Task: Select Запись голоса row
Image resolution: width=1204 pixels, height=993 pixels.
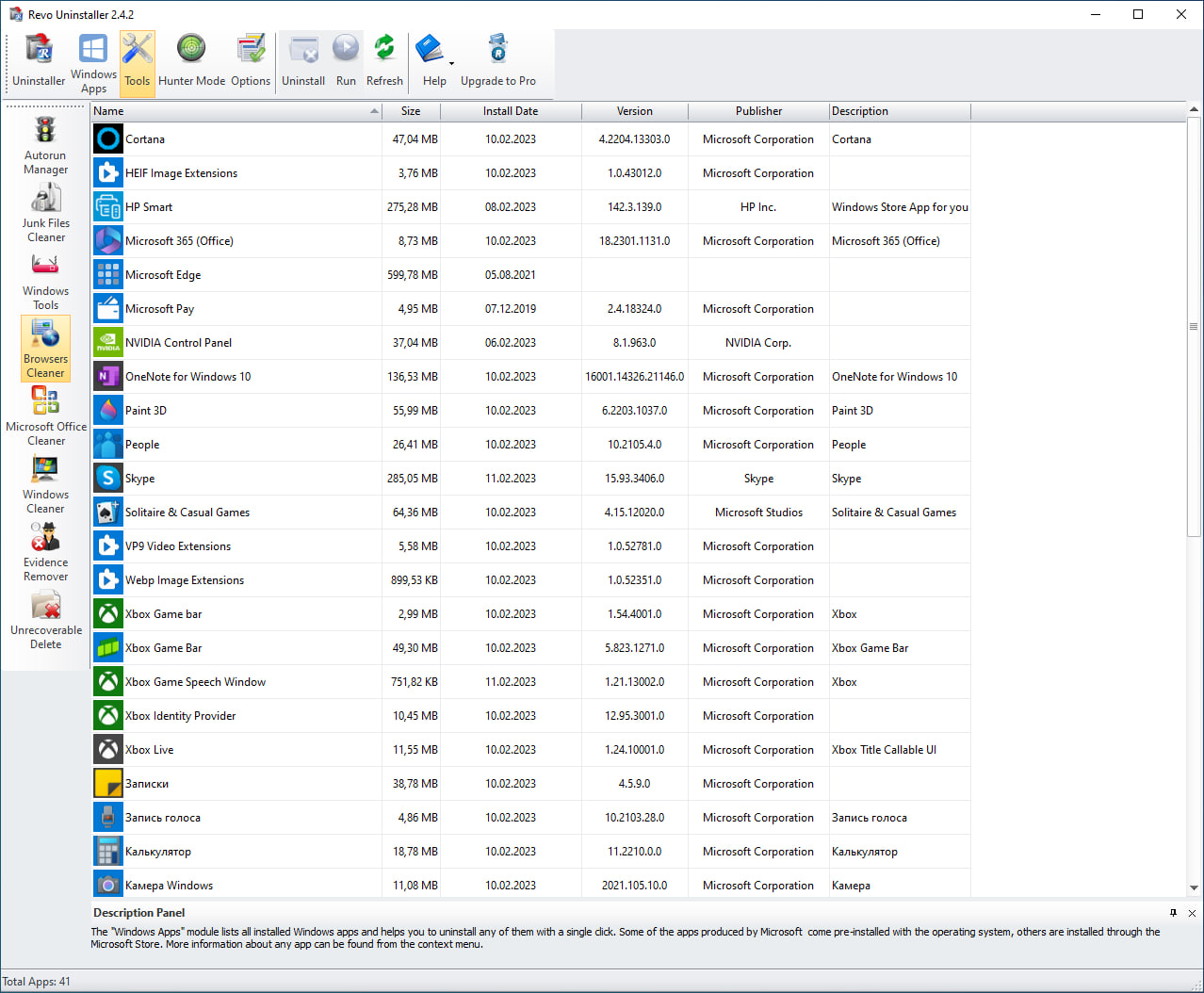Action: [531, 818]
